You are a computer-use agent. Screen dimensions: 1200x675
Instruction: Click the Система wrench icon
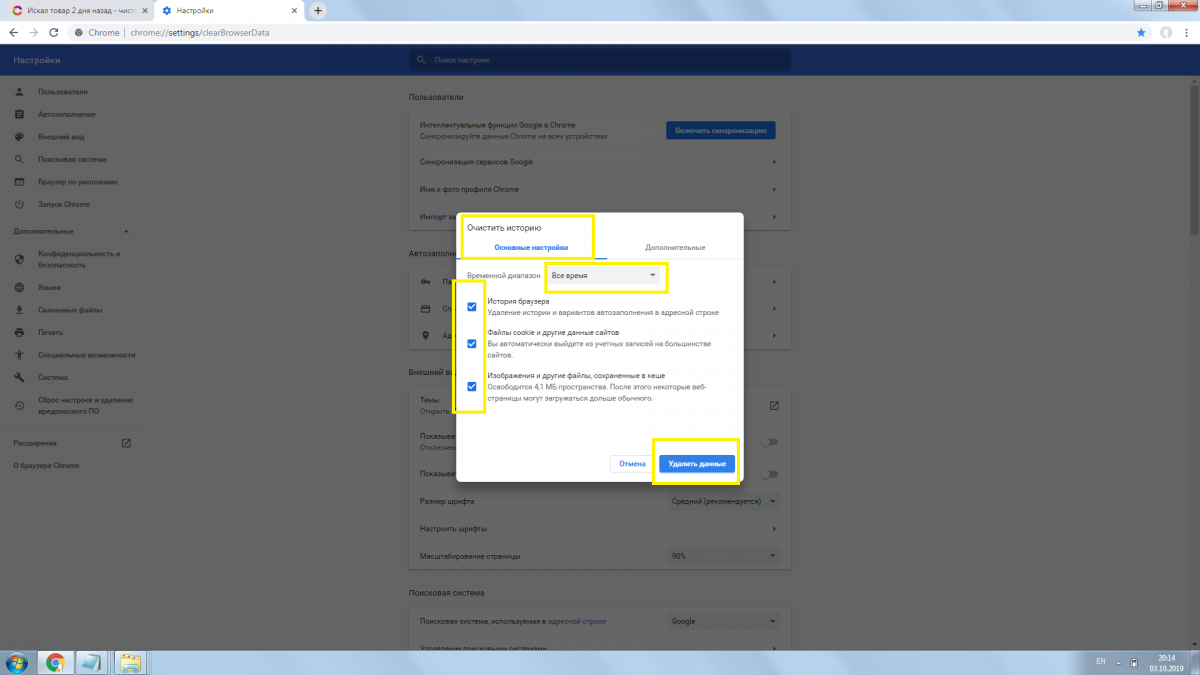(19, 377)
